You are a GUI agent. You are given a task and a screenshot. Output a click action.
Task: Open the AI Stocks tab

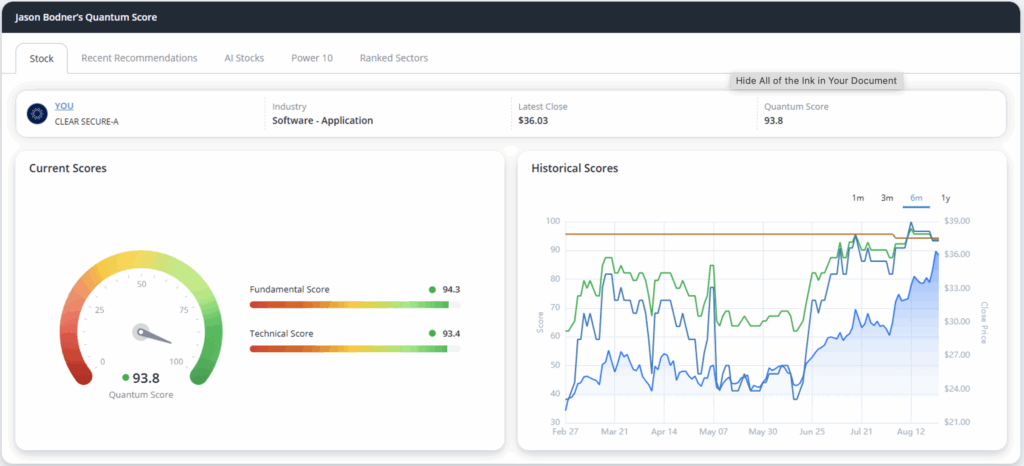(x=244, y=58)
